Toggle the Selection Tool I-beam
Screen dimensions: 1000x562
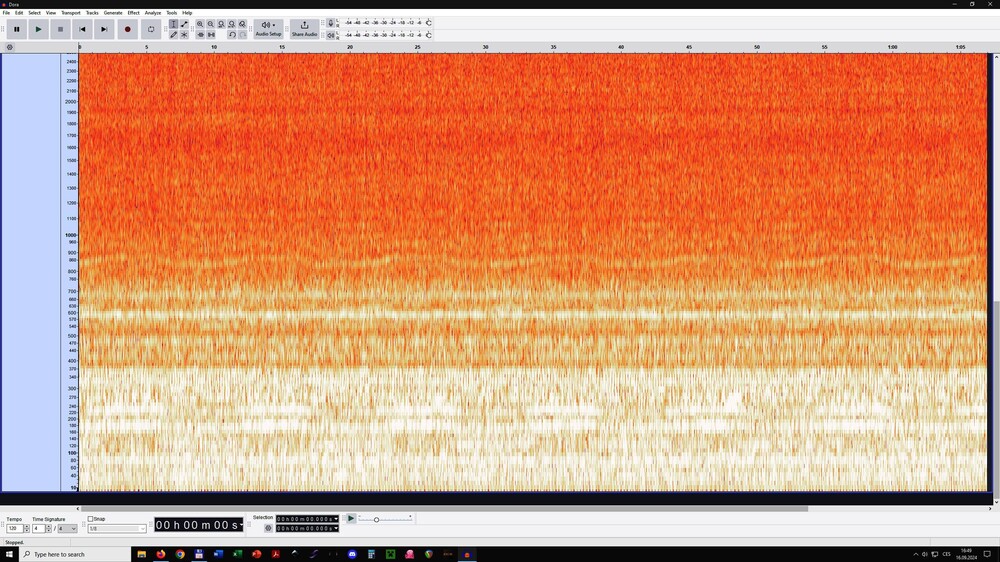point(173,24)
